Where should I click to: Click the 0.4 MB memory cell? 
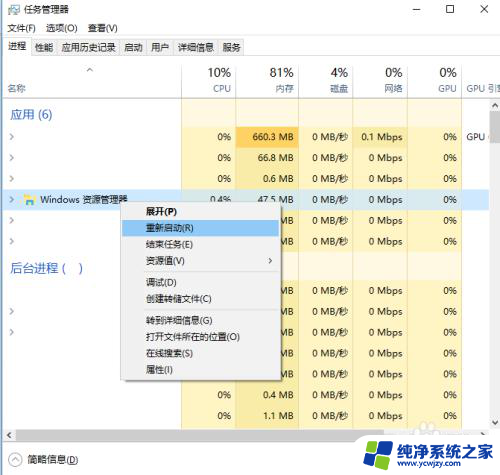267,395
